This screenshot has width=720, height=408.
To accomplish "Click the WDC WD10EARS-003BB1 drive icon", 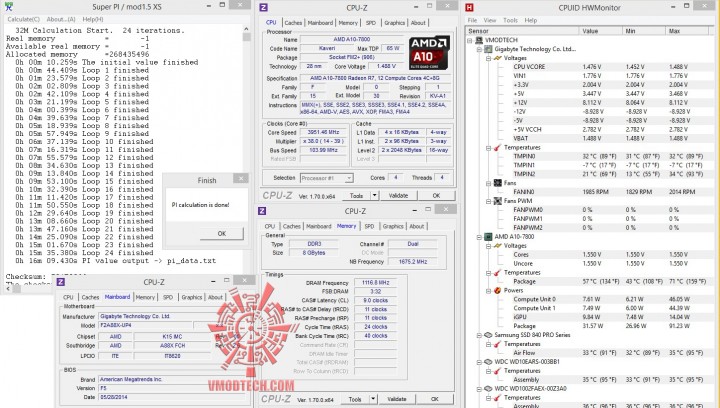I will tap(488, 362).
